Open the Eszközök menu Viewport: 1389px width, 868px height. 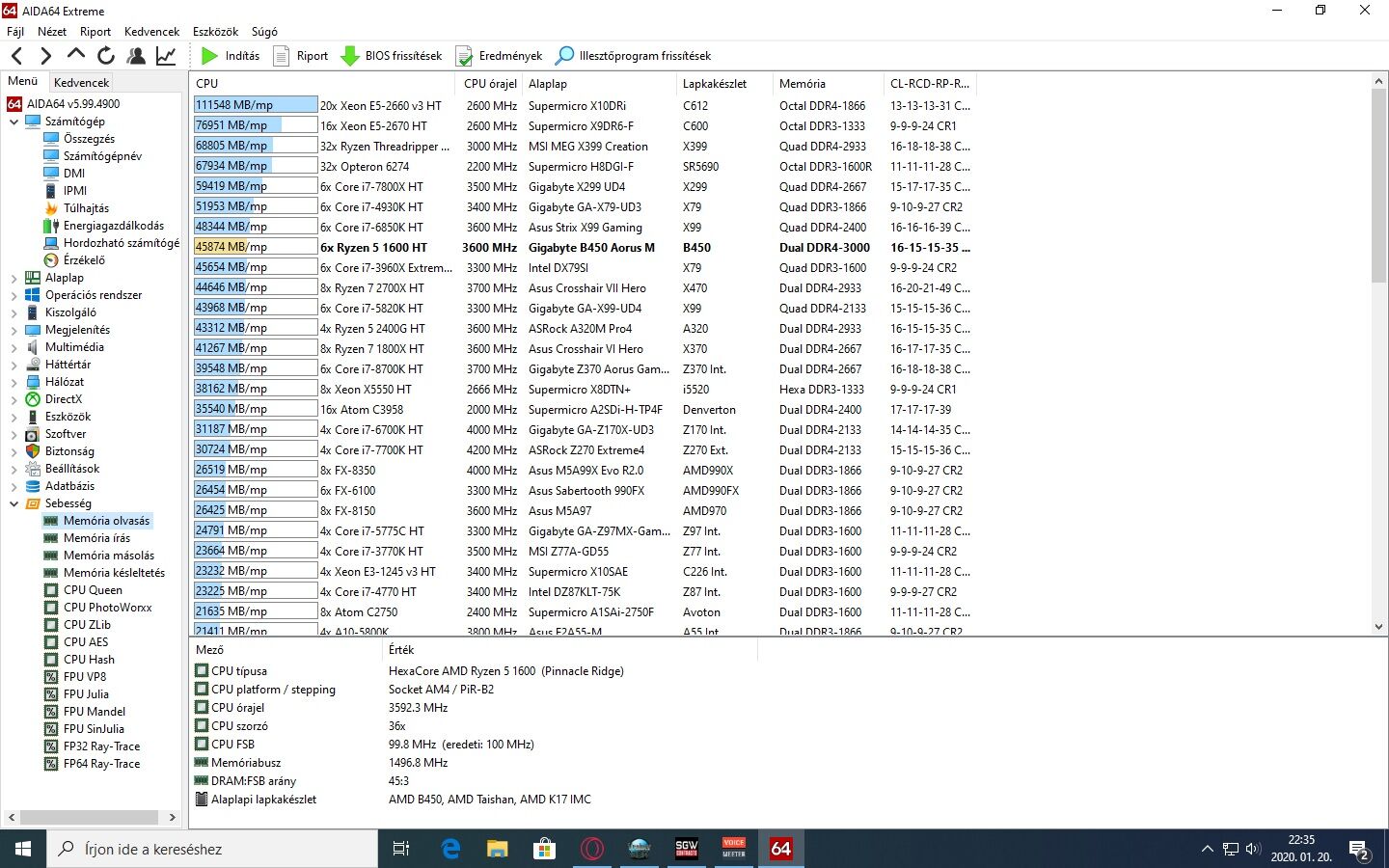[215, 32]
